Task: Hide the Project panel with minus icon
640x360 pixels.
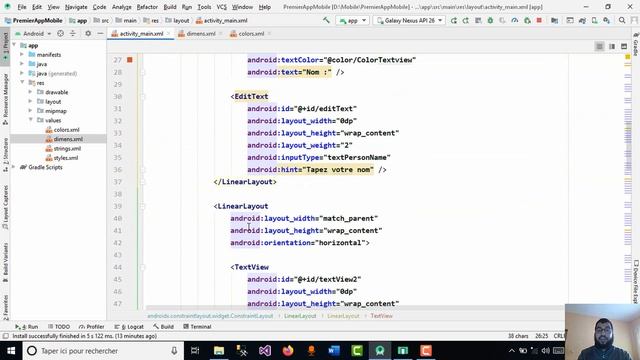Action: tap(100, 33)
